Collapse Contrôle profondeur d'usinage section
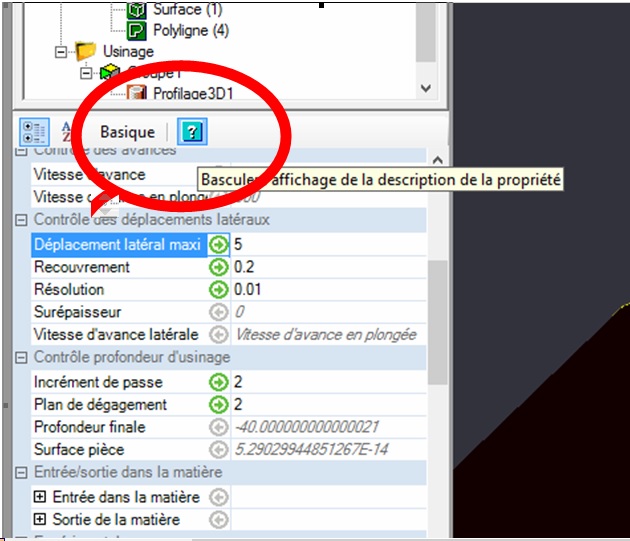The width and height of the screenshot is (630, 541). pyautogui.click(x=21, y=358)
